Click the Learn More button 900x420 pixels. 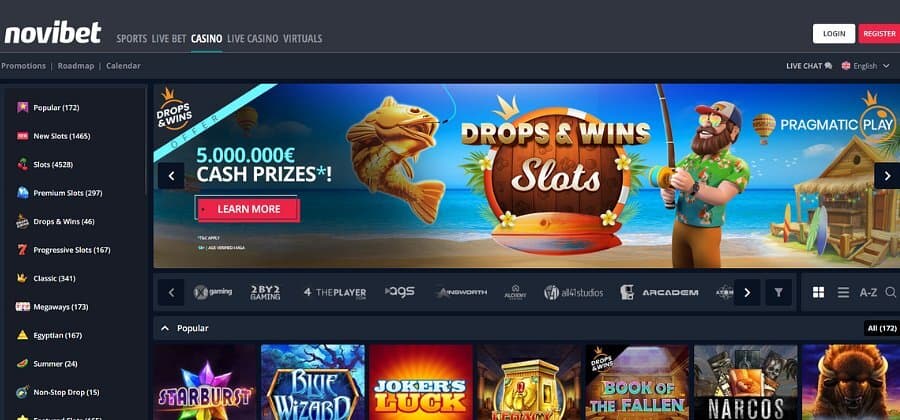click(x=249, y=209)
